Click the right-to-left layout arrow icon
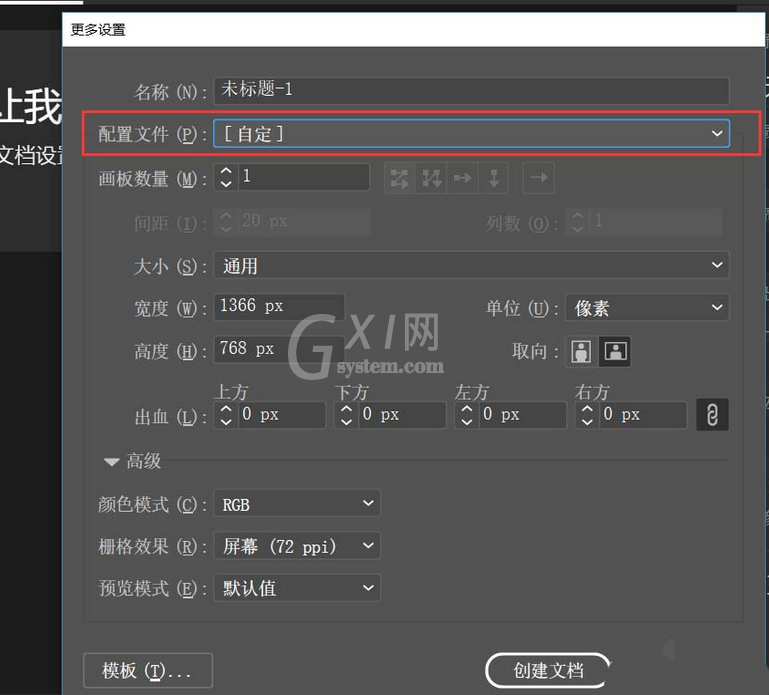The height and width of the screenshot is (695, 769). [x=538, y=178]
